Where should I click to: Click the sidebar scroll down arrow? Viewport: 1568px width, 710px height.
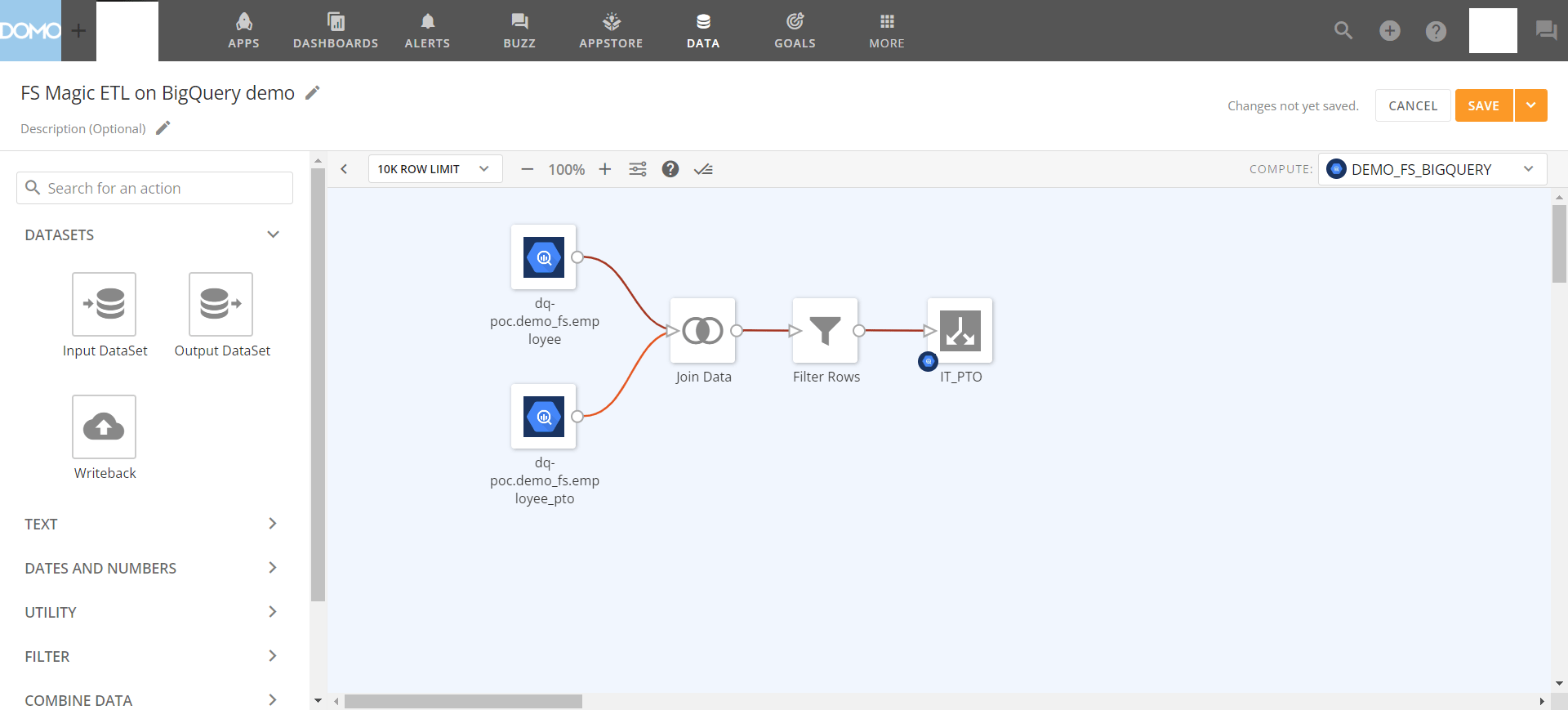tap(318, 700)
